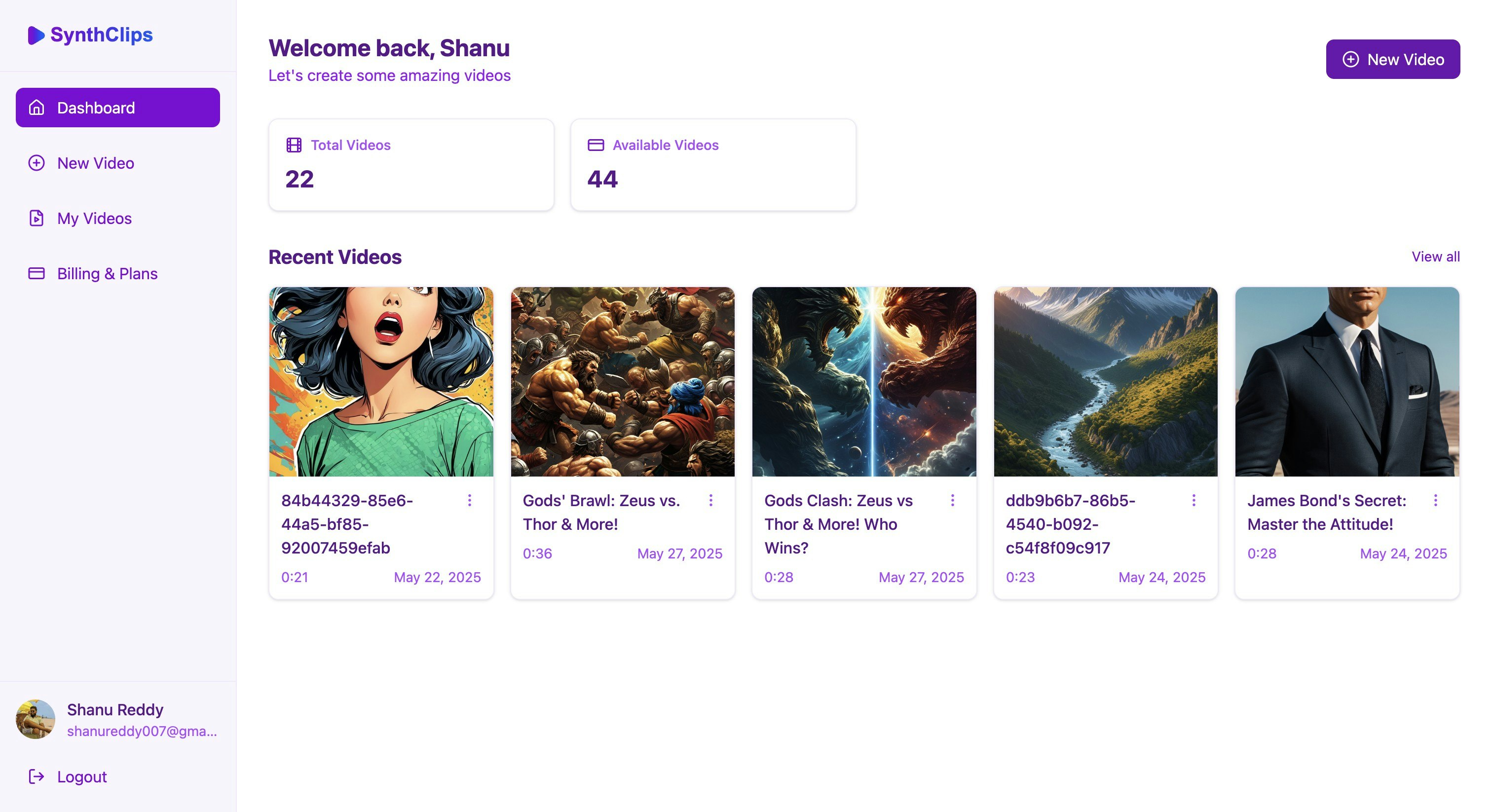Click the home icon beside Dashboard
1492x812 pixels.
37,108
